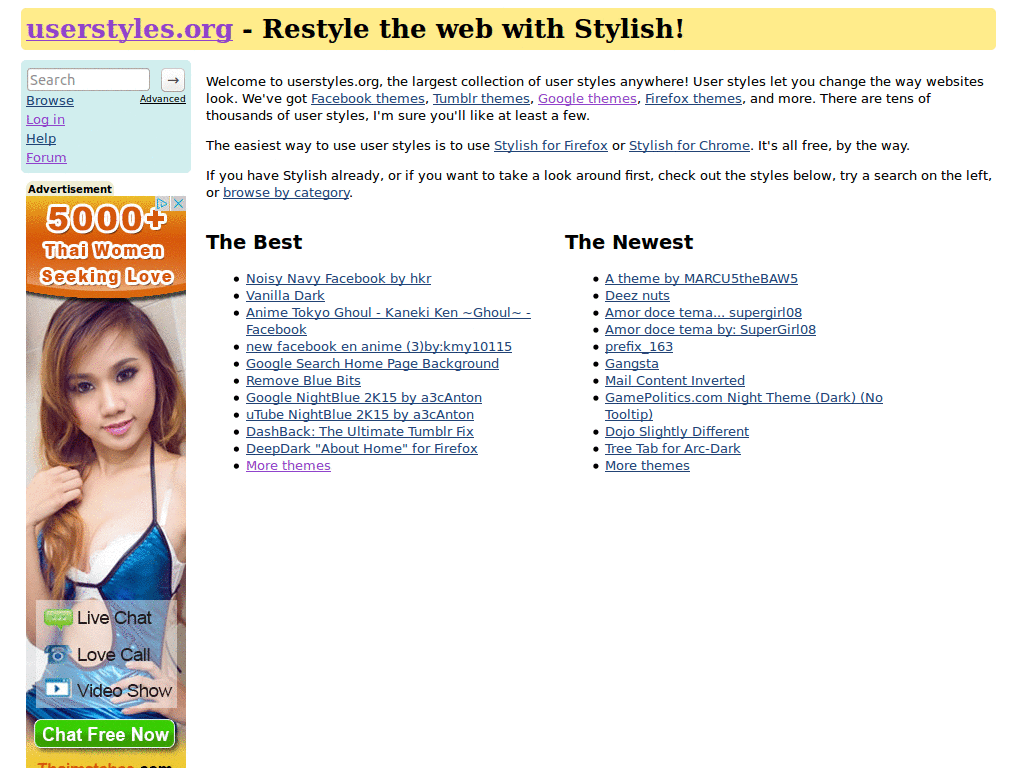Open the Mail Content Inverted style
The width and height of the screenshot is (1024, 768).
[675, 381]
